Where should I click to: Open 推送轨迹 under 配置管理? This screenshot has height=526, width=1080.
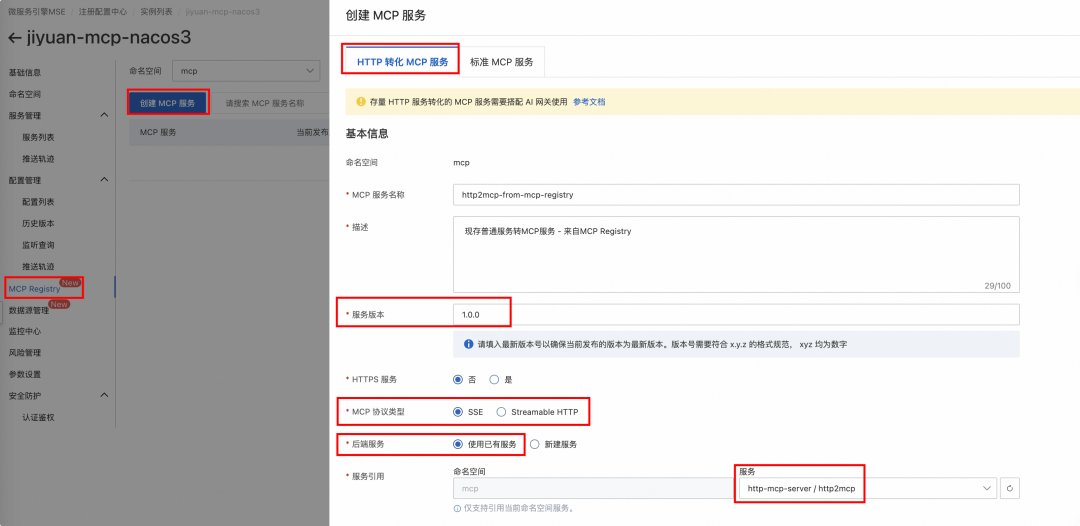click(x=39, y=266)
